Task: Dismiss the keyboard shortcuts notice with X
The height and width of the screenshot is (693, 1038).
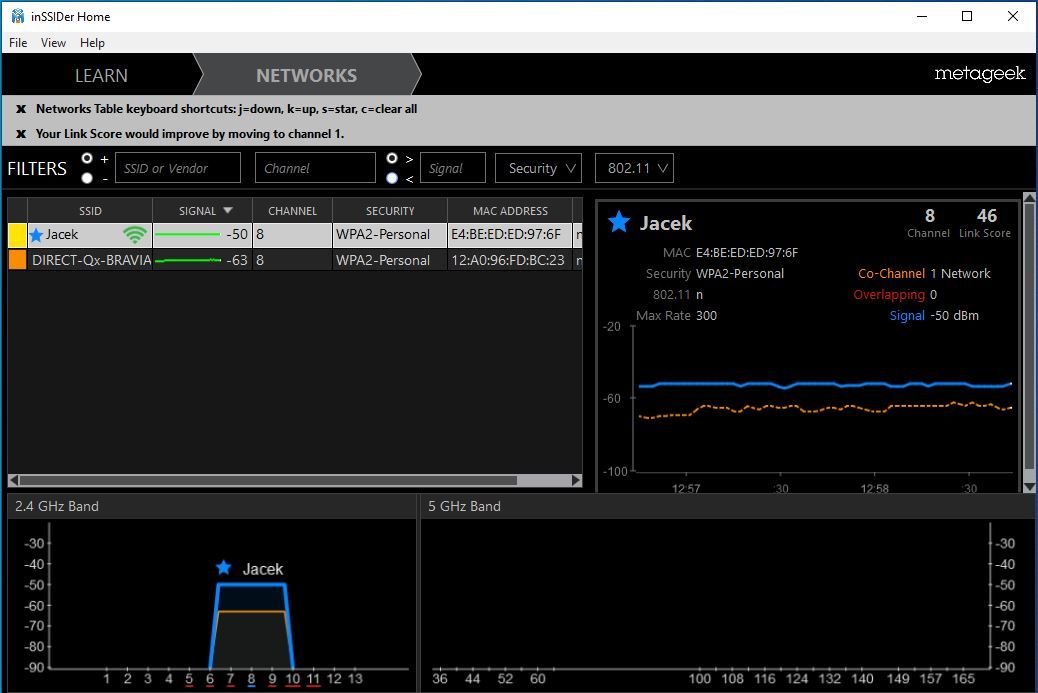Action: click(21, 109)
